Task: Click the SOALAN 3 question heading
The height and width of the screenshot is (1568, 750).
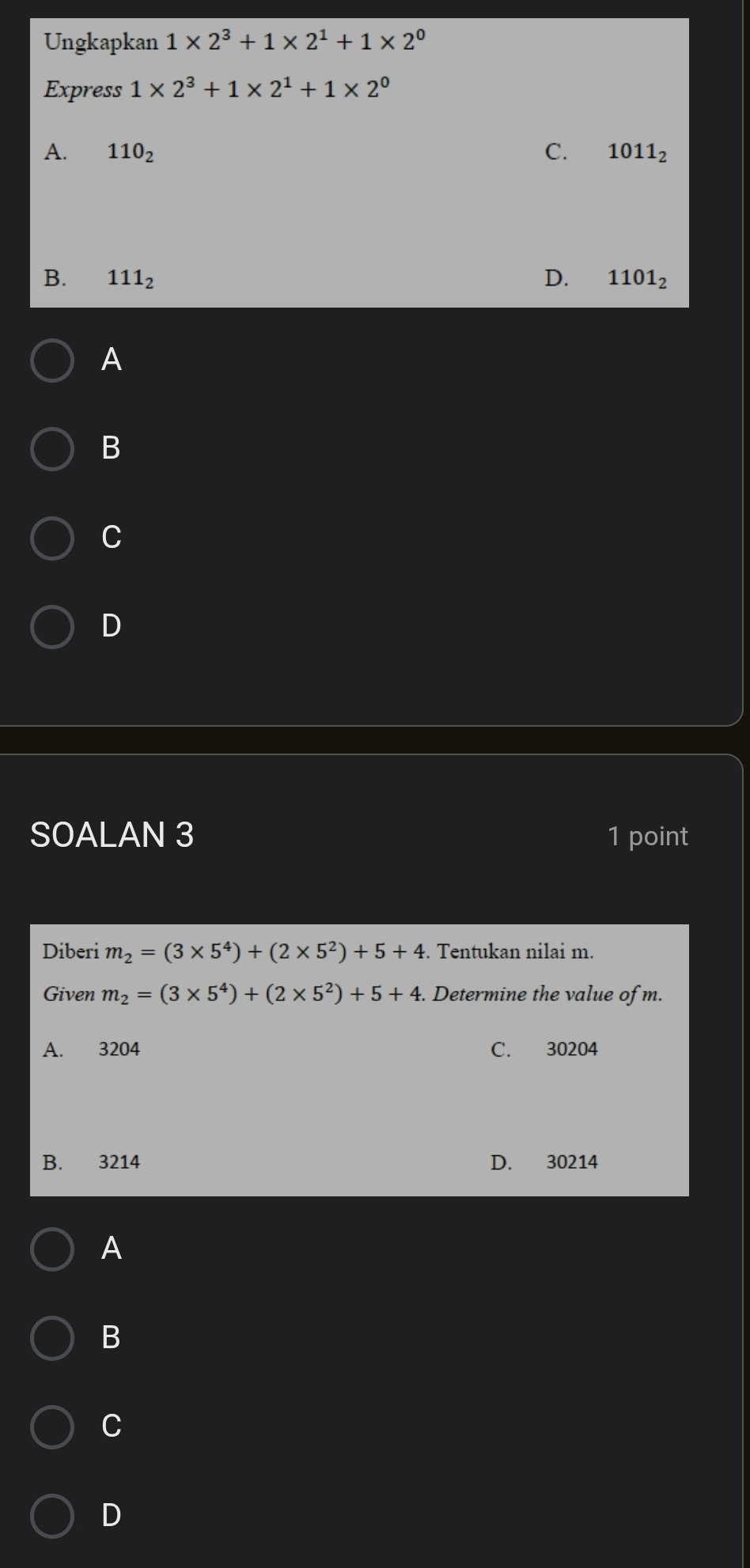Action: point(112,835)
